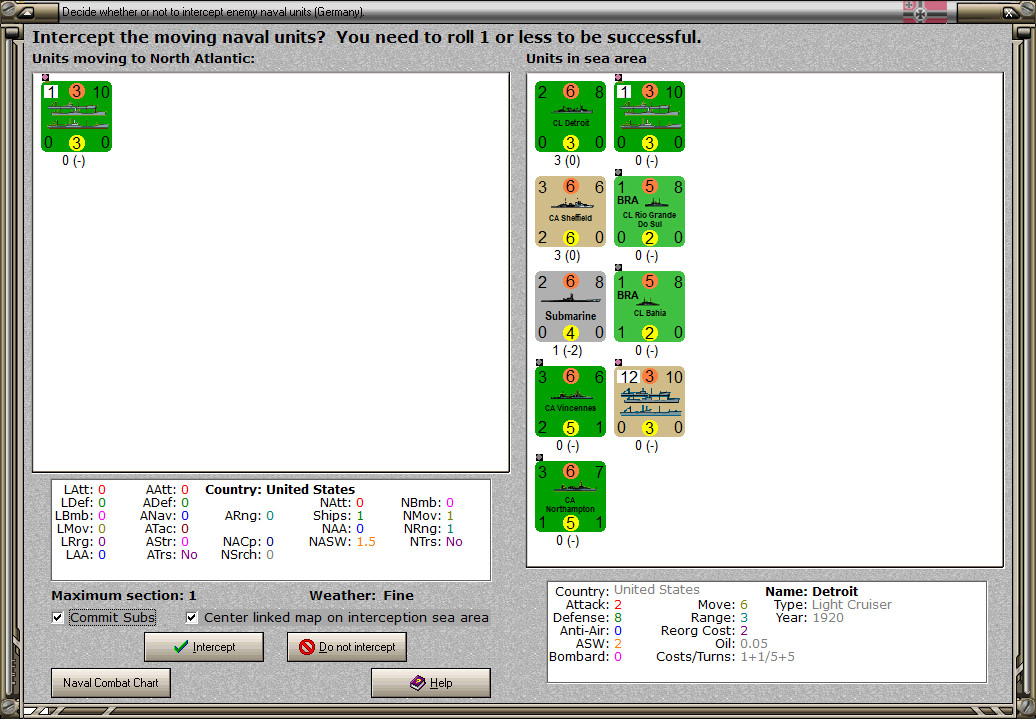Click the Name: Detroit label
This screenshot has height=719, width=1036.
811,591
